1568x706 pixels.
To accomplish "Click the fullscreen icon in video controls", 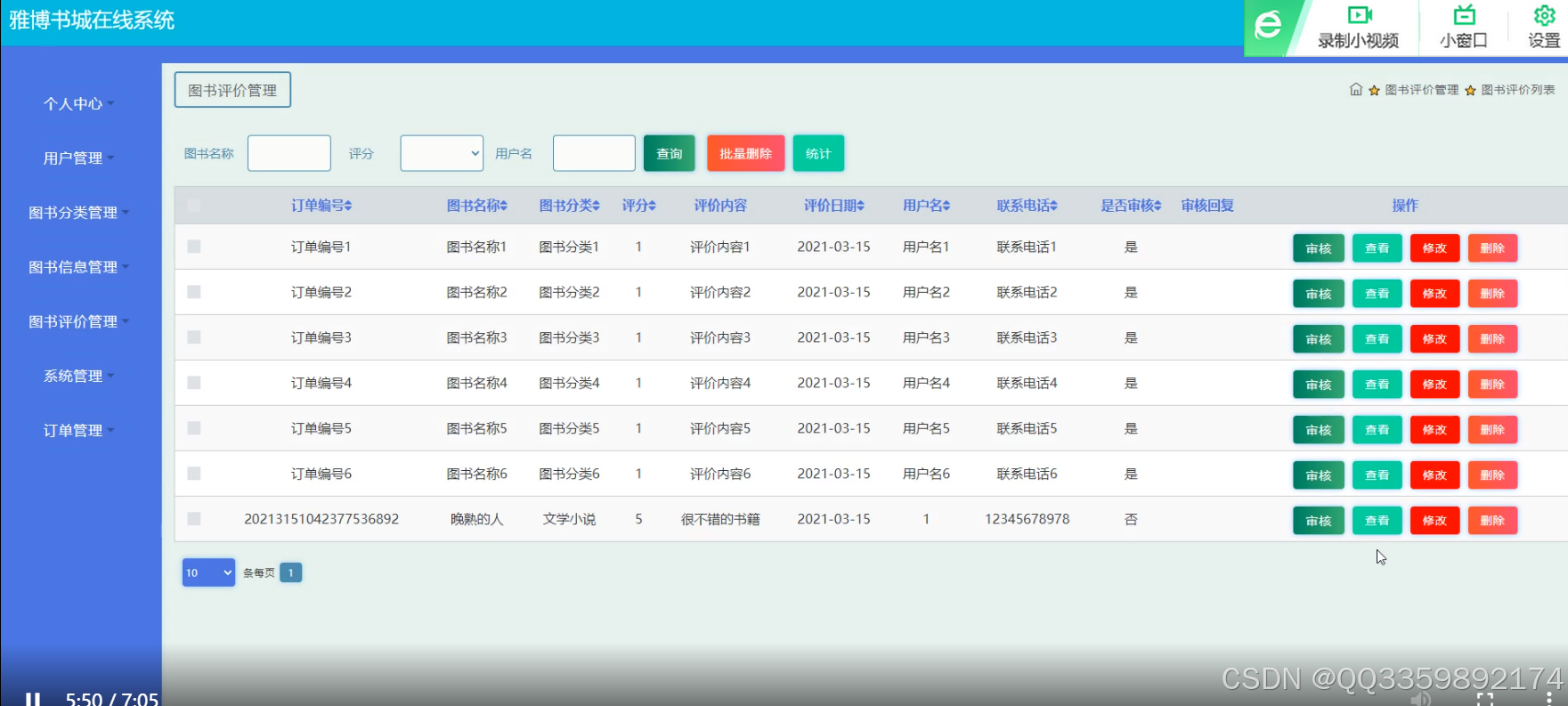I will (x=1485, y=699).
